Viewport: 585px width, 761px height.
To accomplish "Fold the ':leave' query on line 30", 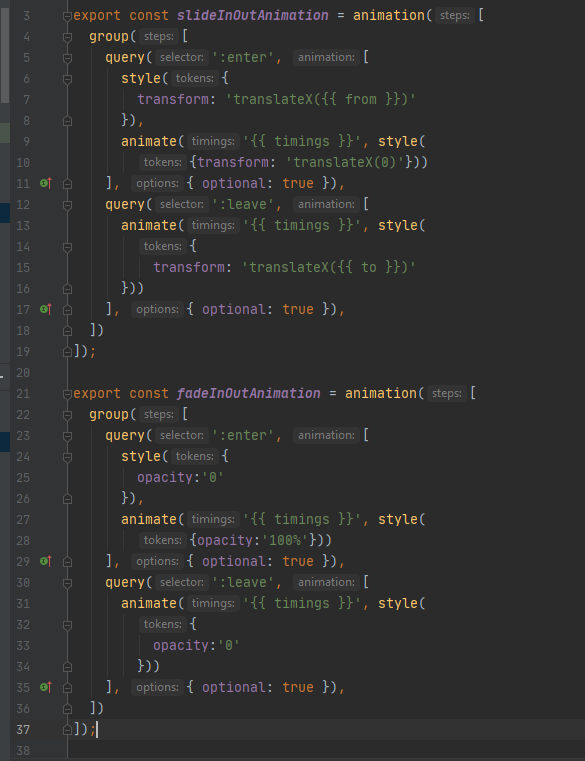I will click(x=67, y=583).
